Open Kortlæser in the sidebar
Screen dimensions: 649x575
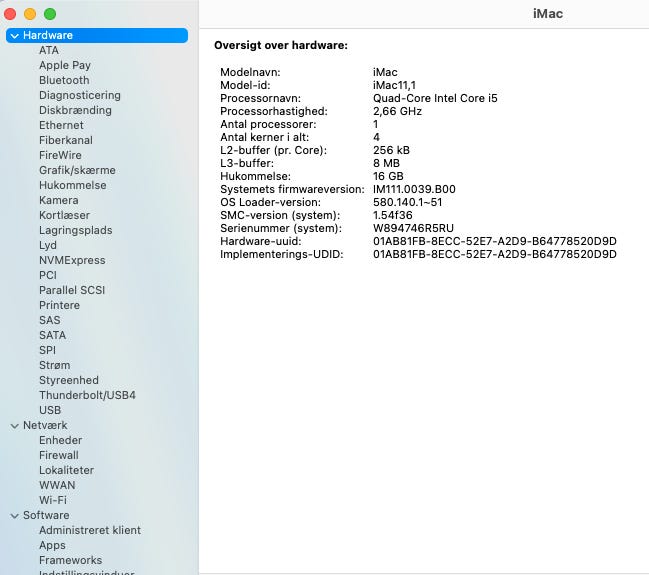[x=64, y=215]
